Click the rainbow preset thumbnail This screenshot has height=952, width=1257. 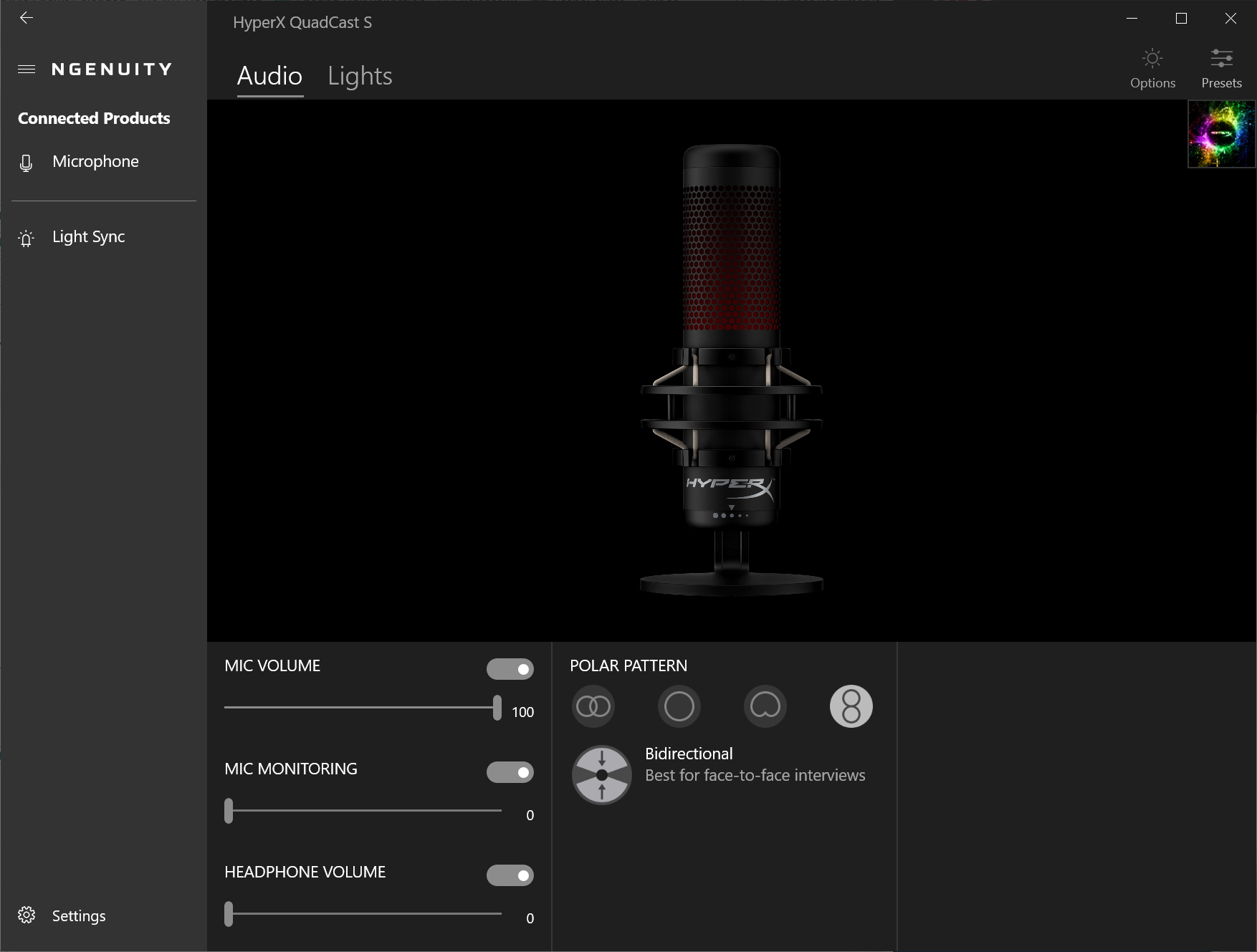(1221, 134)
